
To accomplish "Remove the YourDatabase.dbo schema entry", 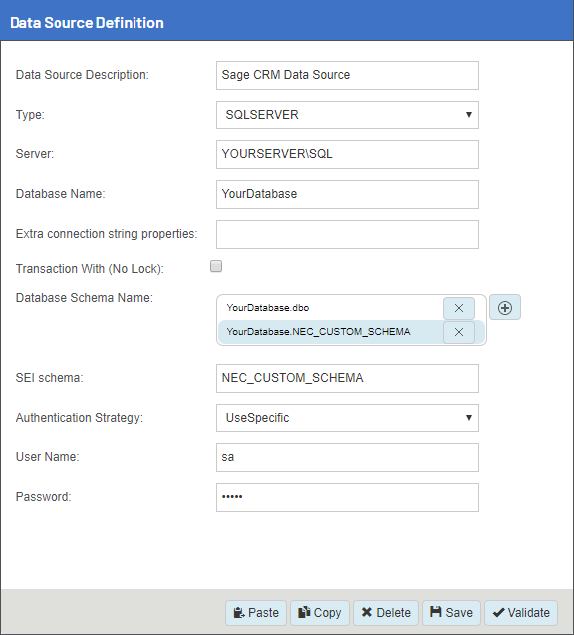I will (x=459, y=308).
